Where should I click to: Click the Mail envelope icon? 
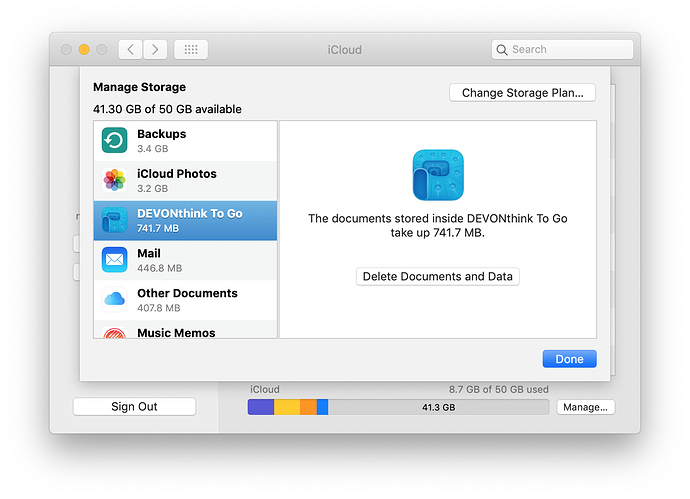point(114,260)
